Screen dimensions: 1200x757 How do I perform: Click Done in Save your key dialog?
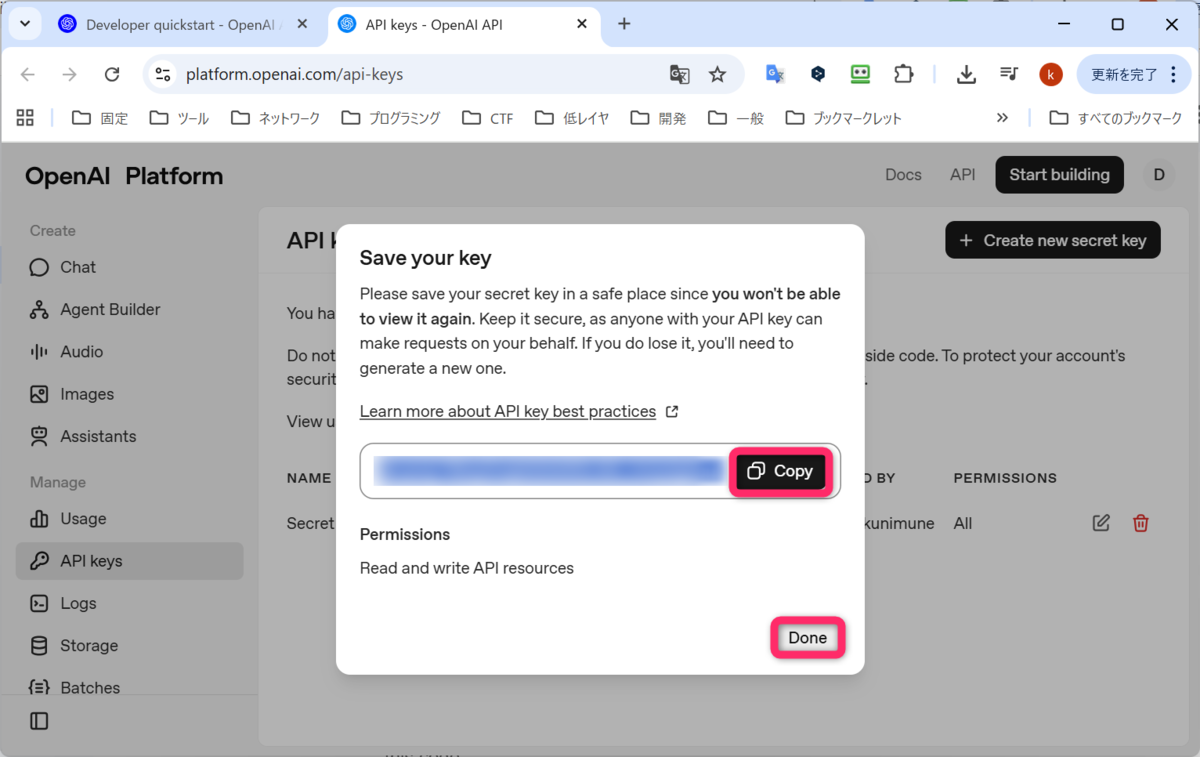coord(807,638)
